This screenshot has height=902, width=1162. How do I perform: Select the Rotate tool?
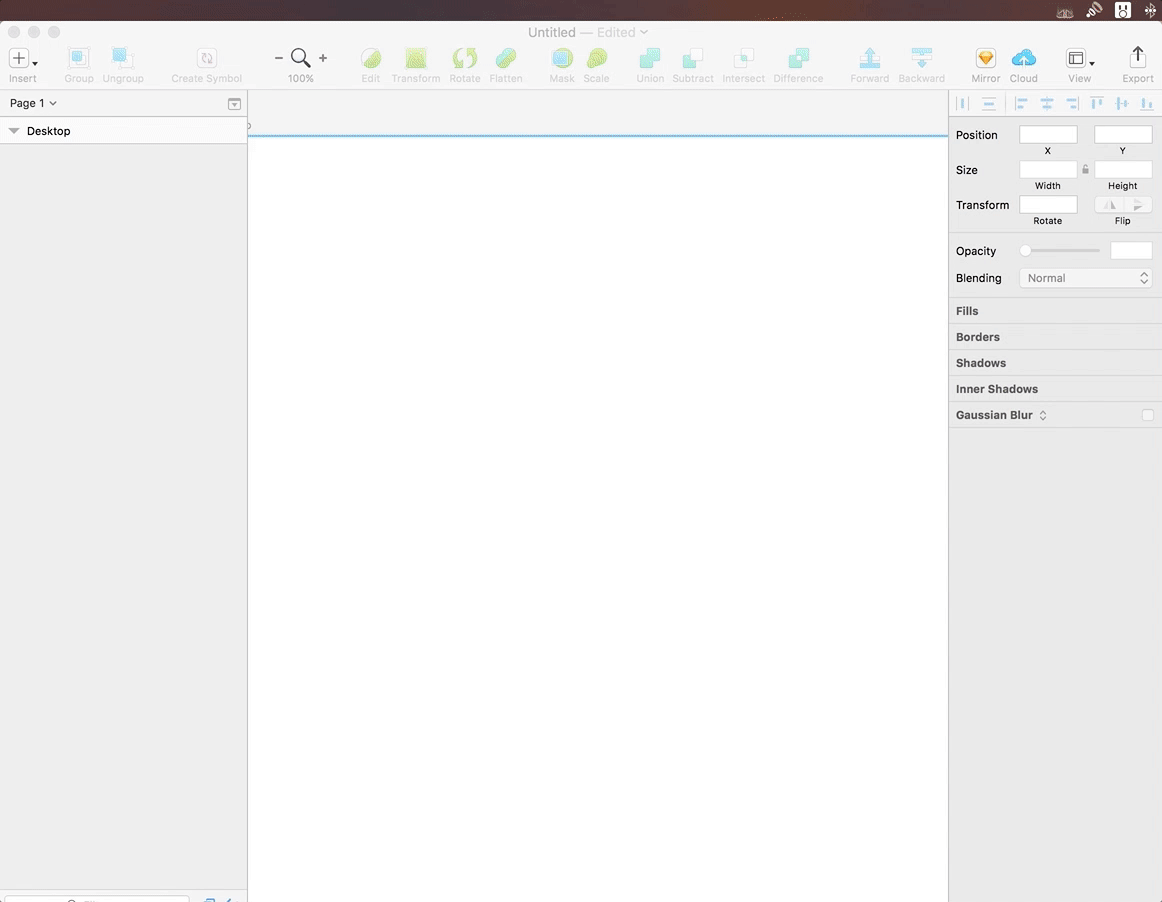point(465,58)
